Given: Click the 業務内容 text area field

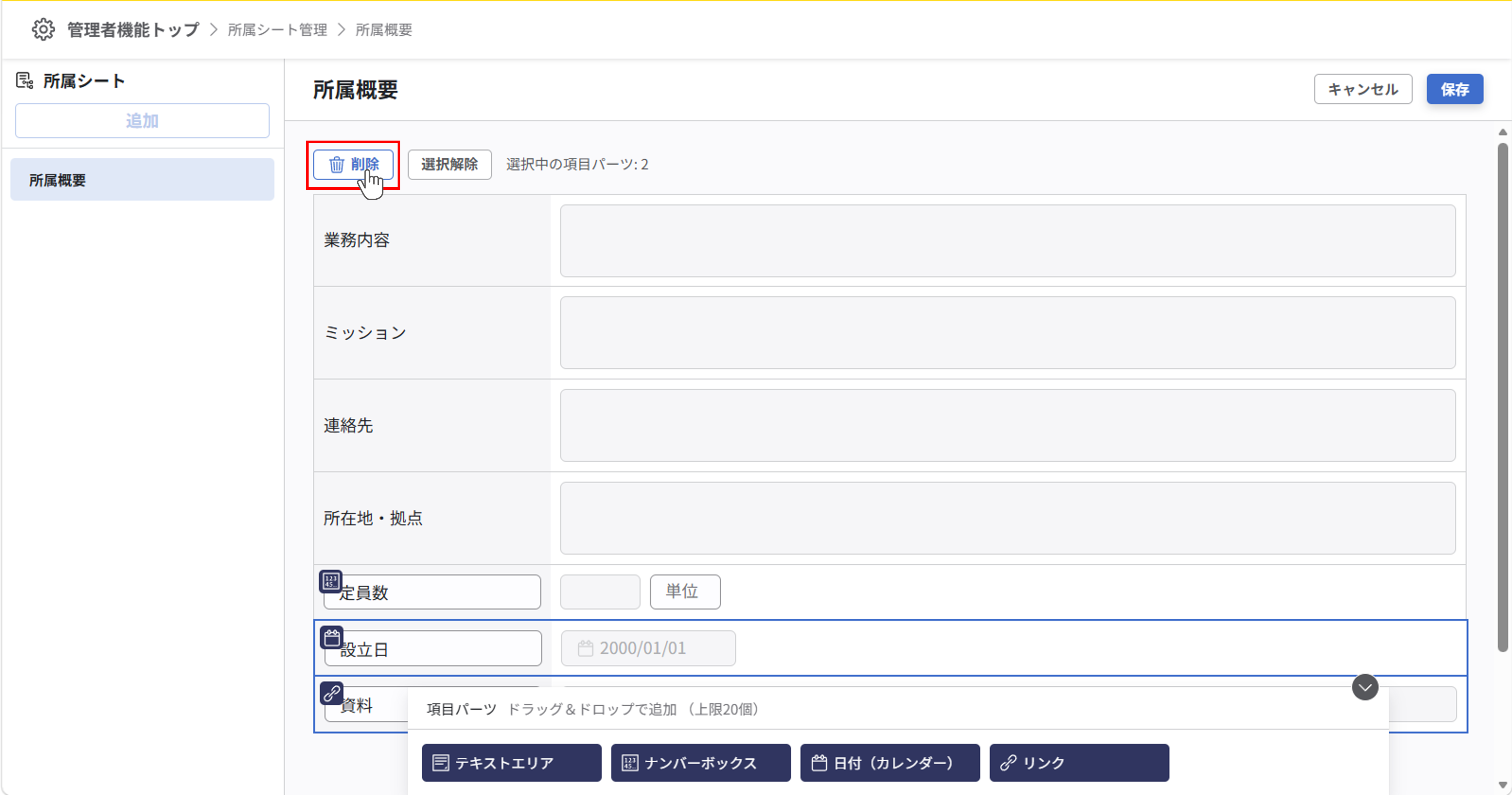Looking at the screenshot, I should point(1008,241).
